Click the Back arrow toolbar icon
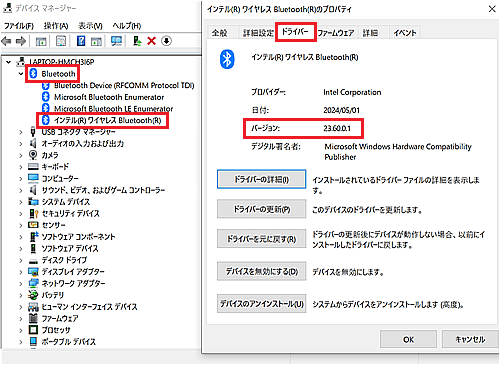Viewport: 500px width, 365px height. pyautogui.click(x=7, y=41)
